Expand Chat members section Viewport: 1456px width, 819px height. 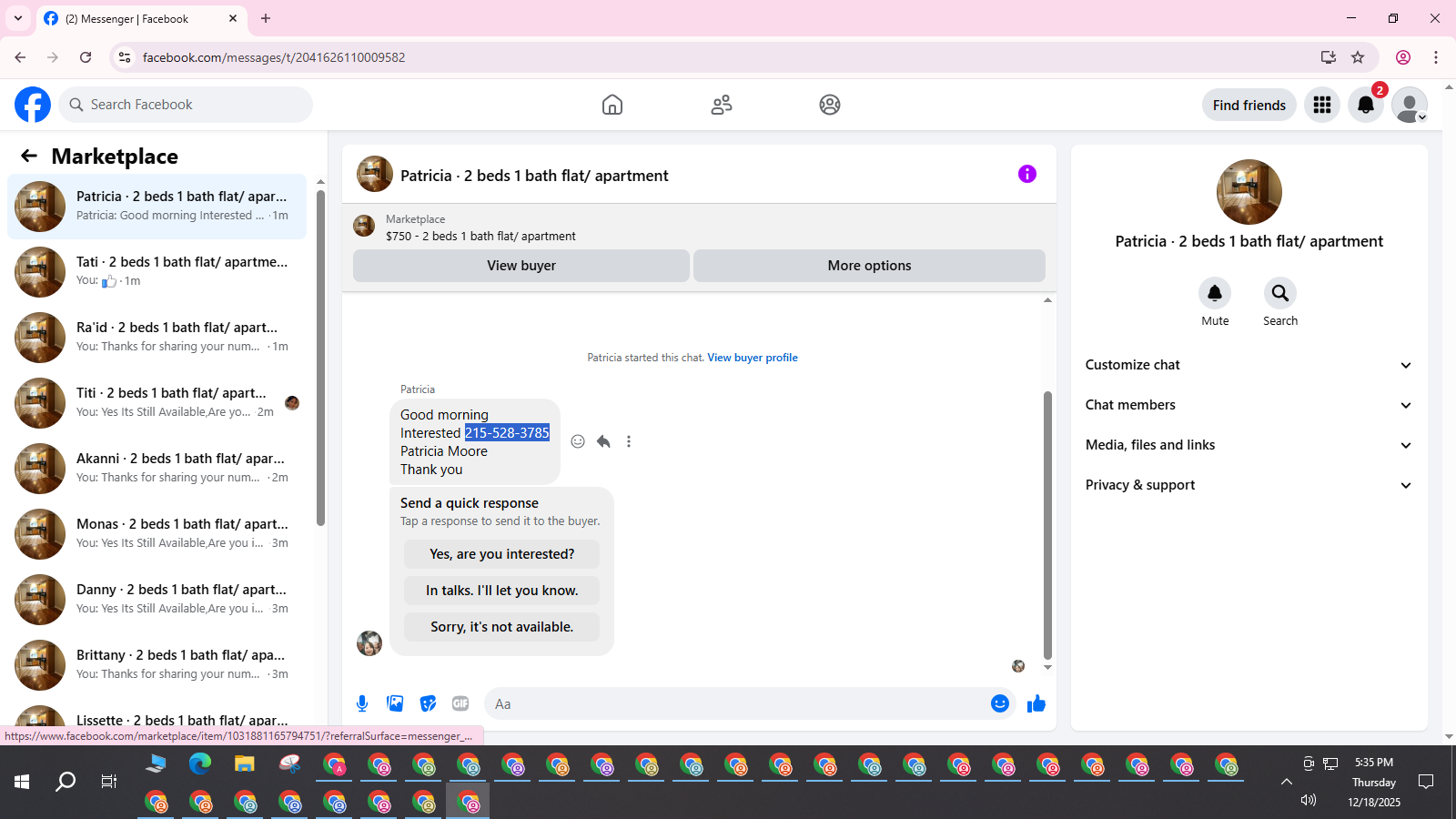[1249, 405]
